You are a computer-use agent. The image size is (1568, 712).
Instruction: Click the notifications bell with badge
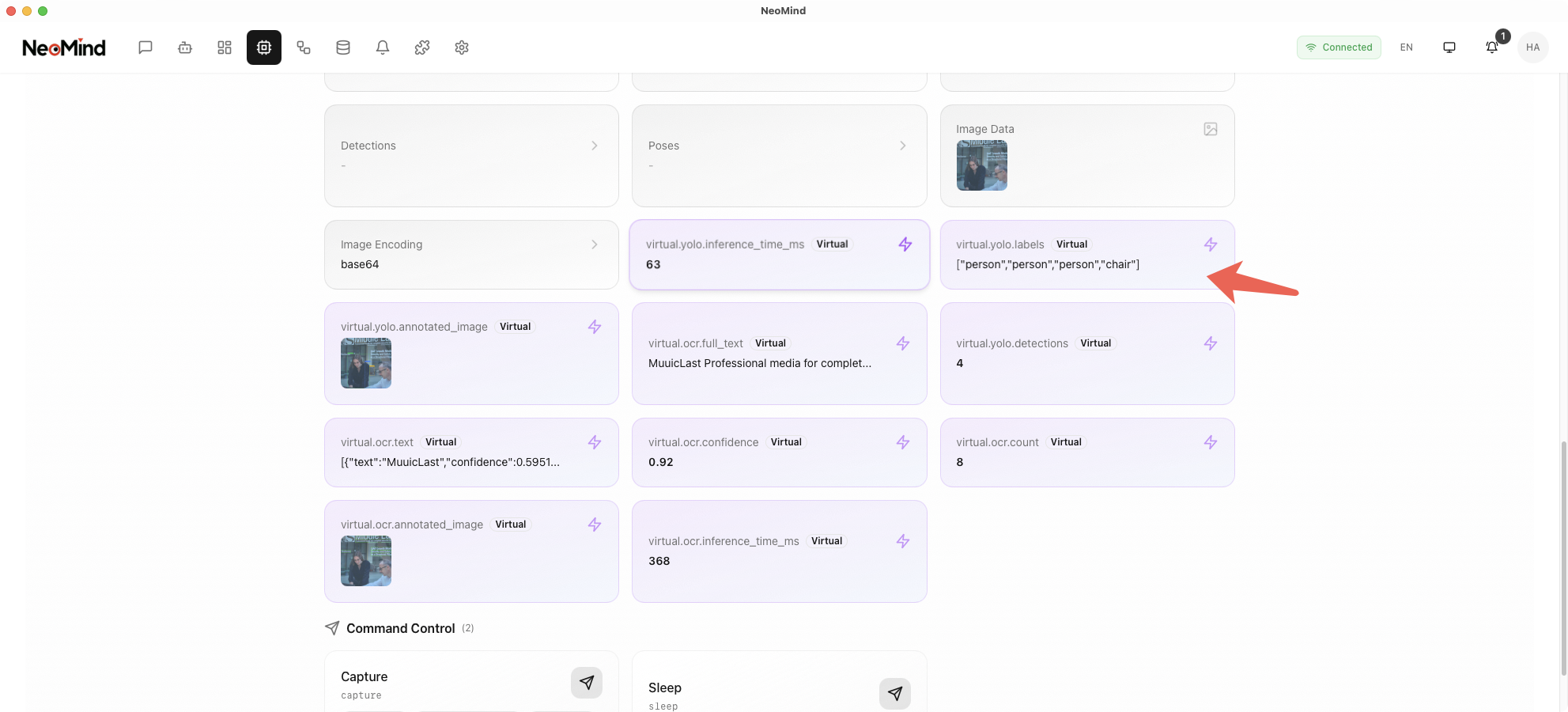(x=1492, y=47)
